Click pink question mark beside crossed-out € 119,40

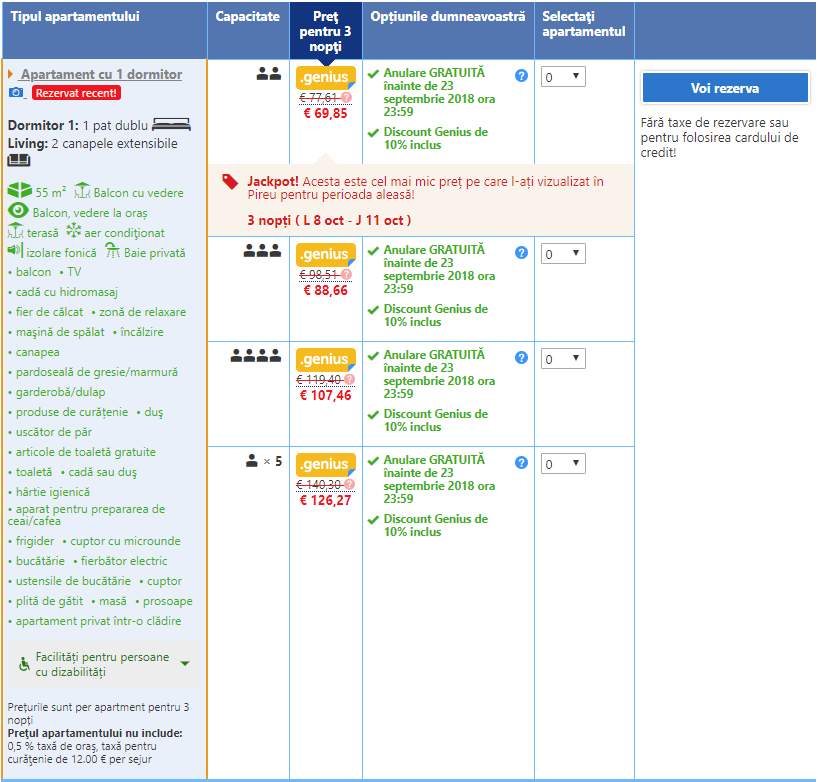coord(347,379)
